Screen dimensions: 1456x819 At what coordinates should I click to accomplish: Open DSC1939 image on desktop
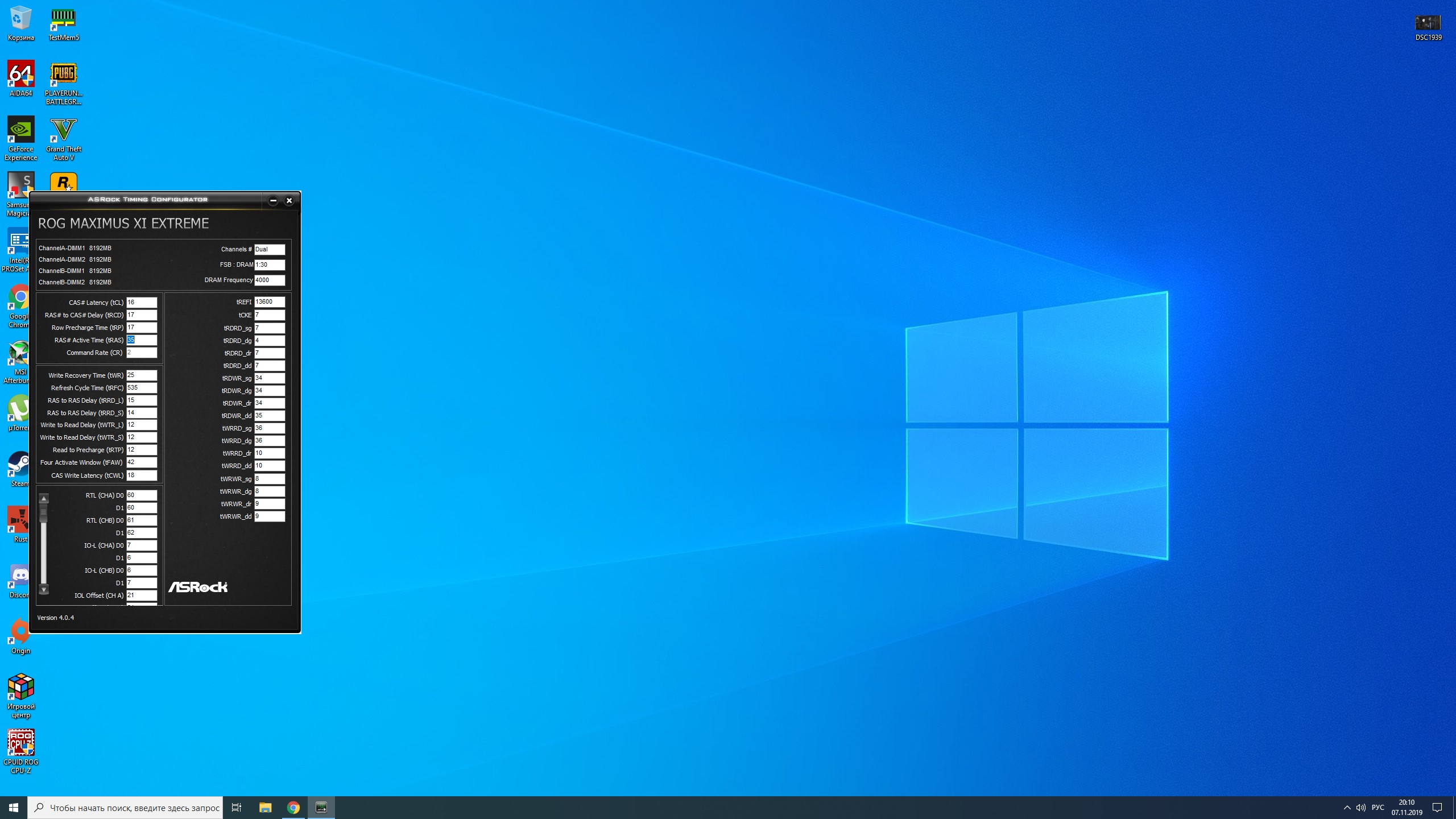click(x=1428, y=23)
